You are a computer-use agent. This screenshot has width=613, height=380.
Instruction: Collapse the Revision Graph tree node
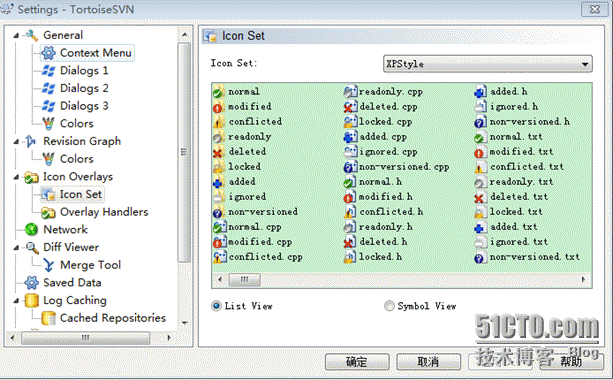pyautogui.click(x=16, y=142)
